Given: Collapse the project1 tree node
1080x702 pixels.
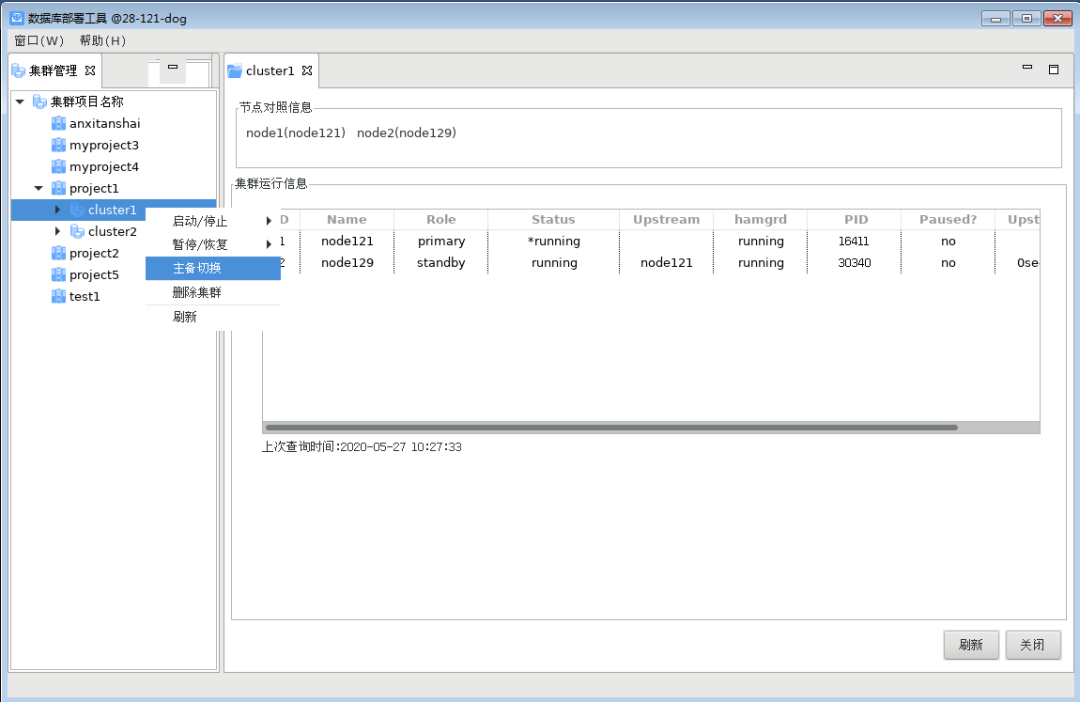Looking at the screenshot, I should [x=39, y=188].
